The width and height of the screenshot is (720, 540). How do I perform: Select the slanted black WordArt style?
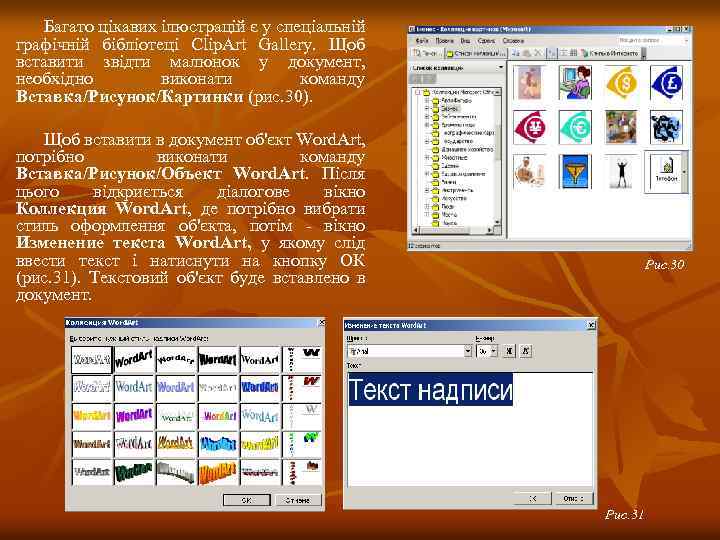(x=134, y=360)
